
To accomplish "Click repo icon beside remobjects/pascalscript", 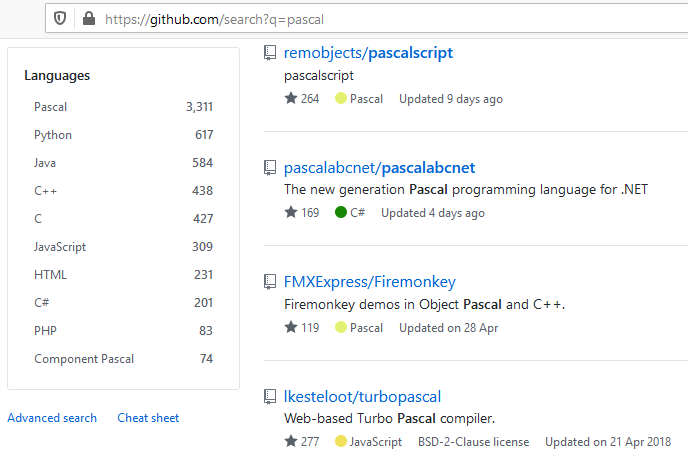I will point(270,53).
